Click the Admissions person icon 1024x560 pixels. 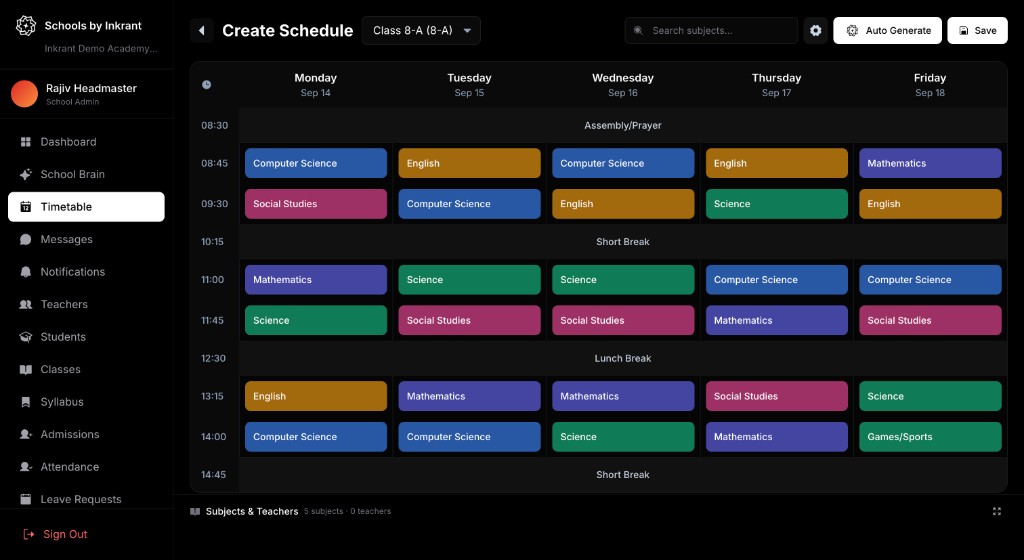[x=25, y=434]
